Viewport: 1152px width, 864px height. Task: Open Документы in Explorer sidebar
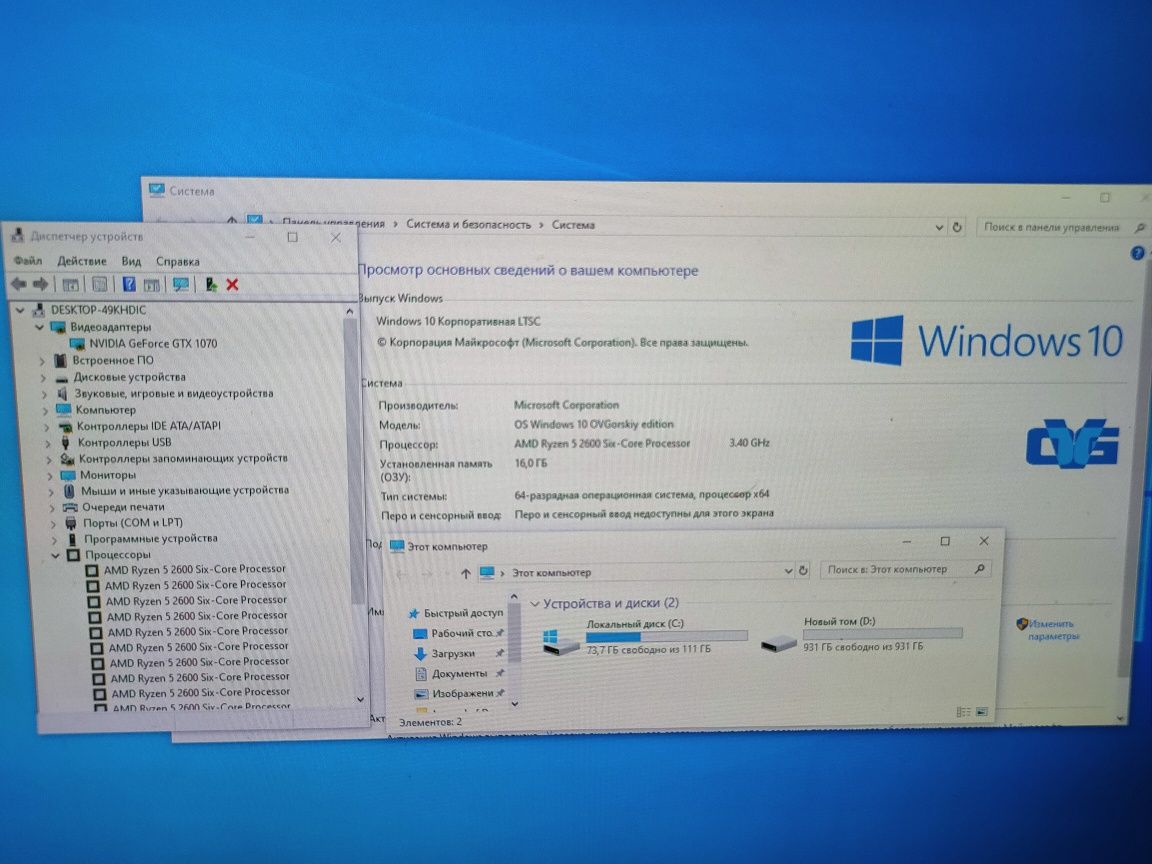tap(459, 674)
